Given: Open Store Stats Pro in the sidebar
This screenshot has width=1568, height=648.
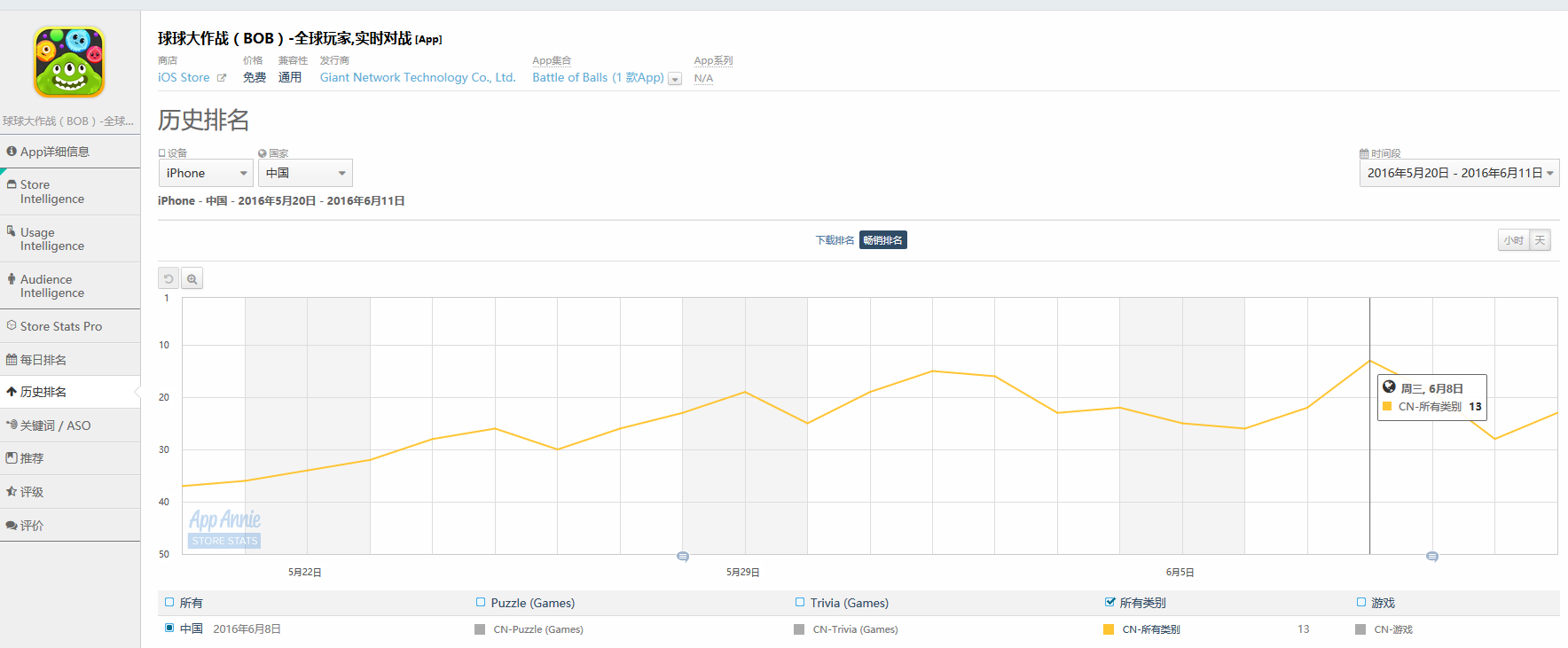Looking at the screenshot, I should (x=70, y=326).
